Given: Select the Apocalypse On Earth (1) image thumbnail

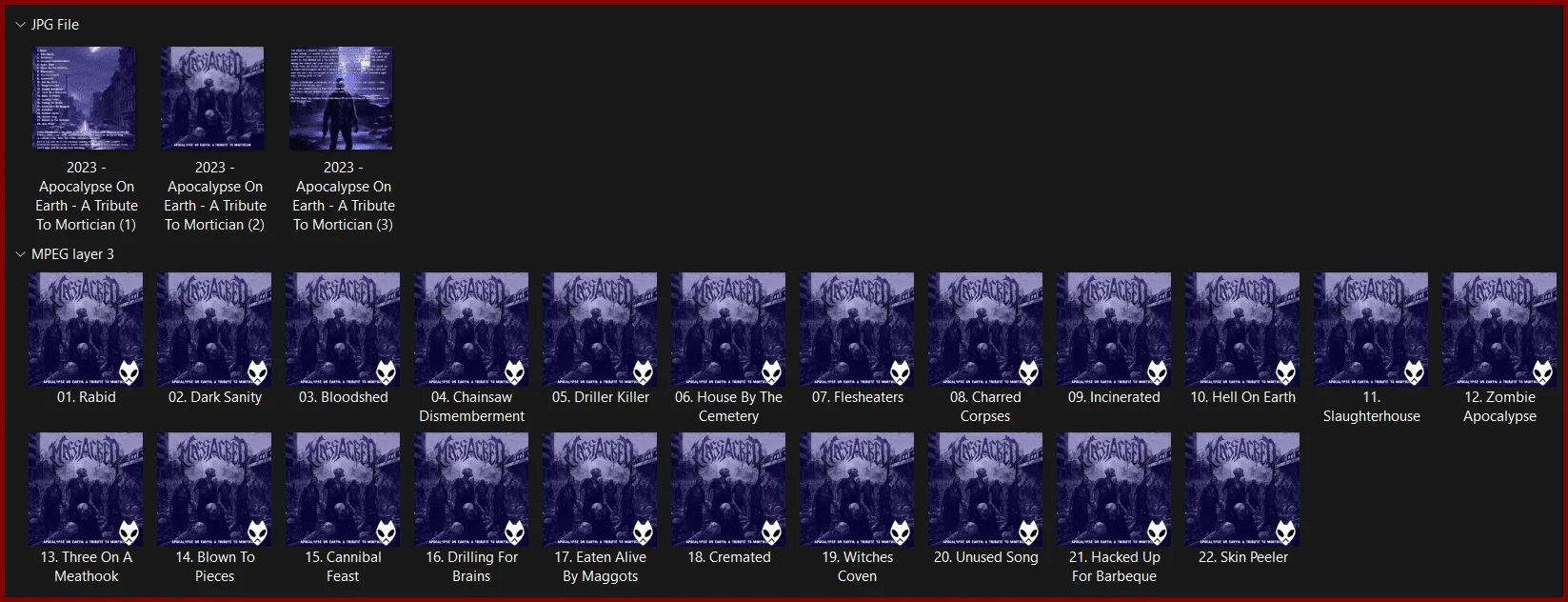Looking at the screenshot, I should [86, 98].
